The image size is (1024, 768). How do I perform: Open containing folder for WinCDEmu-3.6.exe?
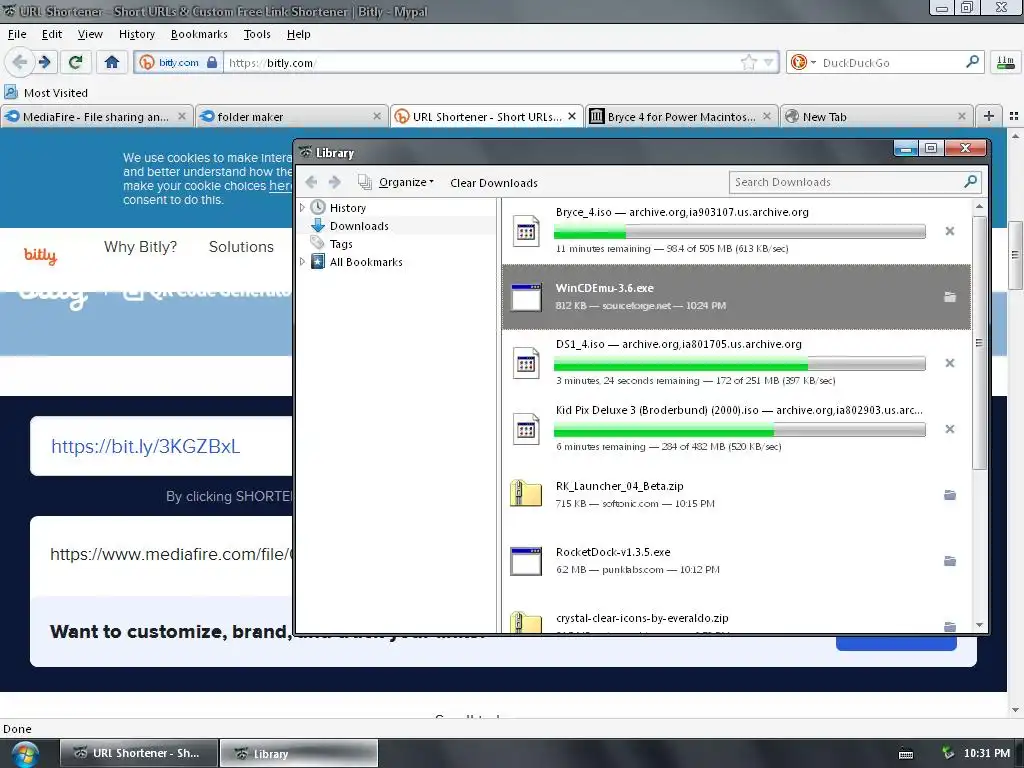click(950, 297)
